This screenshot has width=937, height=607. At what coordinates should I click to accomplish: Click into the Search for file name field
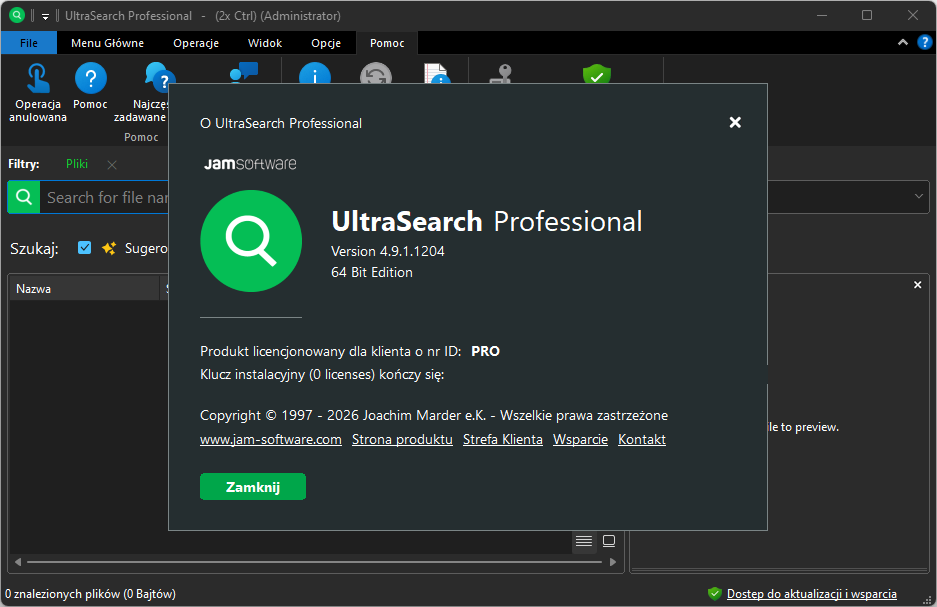[x=105, y=197]
